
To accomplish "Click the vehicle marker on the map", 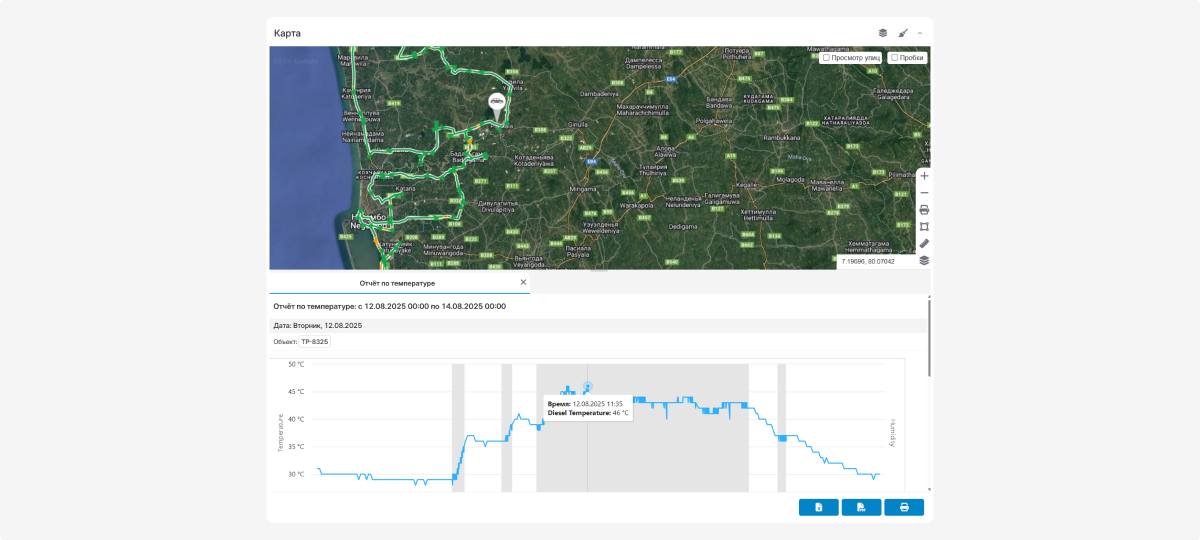I will click(x=496, y=103).
